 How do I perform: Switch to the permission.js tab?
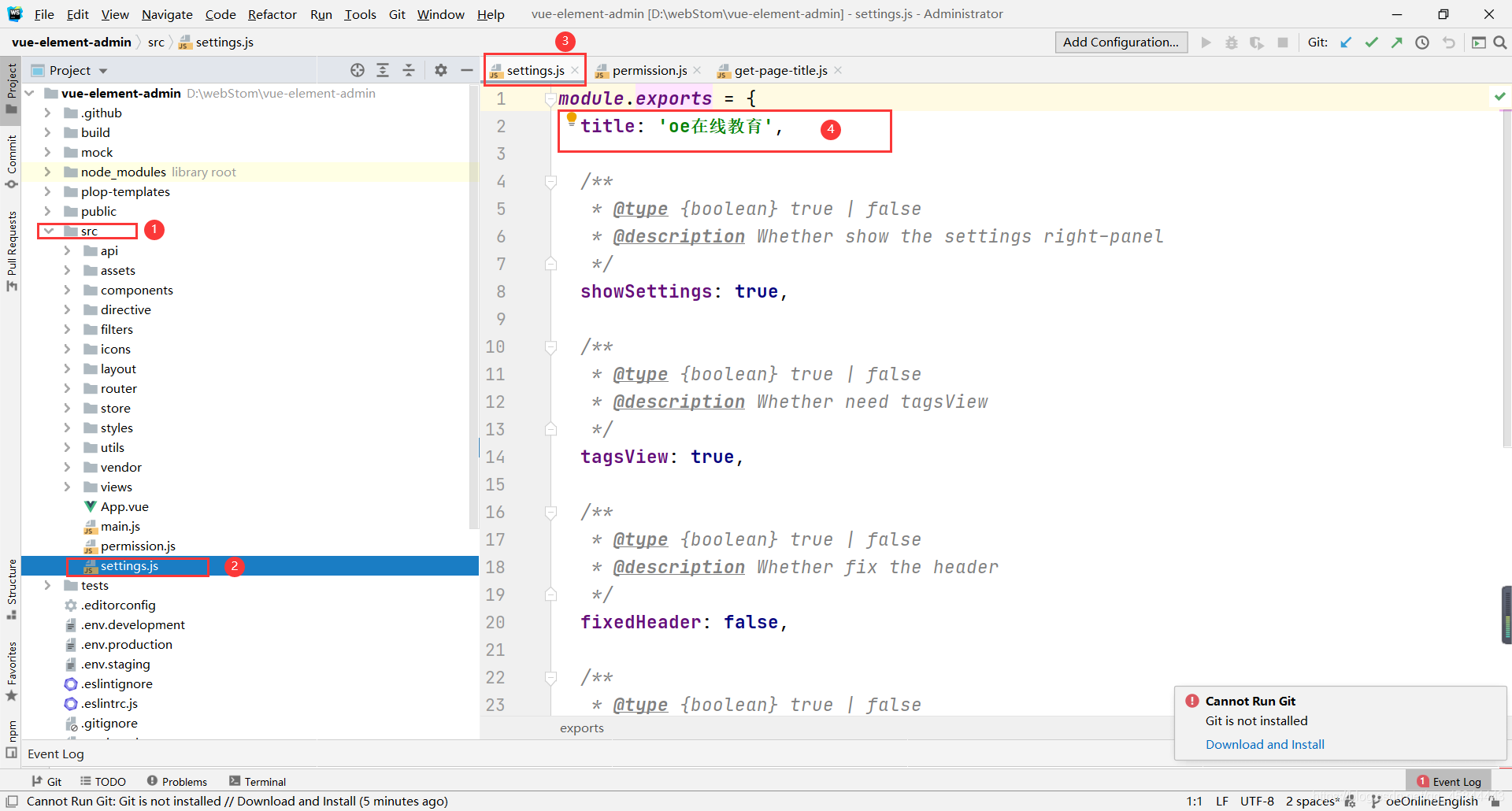point(649,71)
